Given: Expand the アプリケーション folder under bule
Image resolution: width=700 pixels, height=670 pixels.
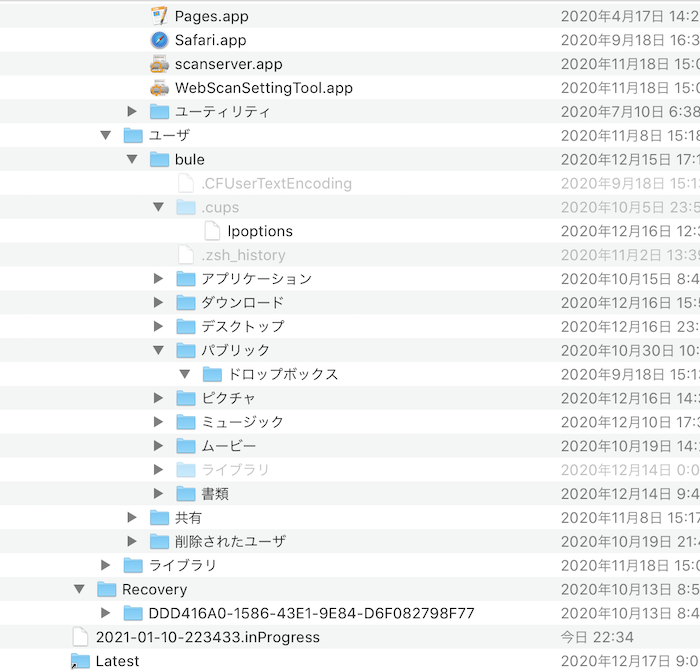Looking at the screenshot, I should point(158,279).
